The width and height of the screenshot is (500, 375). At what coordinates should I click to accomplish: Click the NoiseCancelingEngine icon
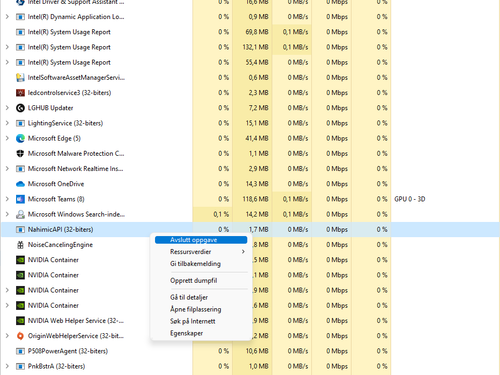tap(20, 245)
